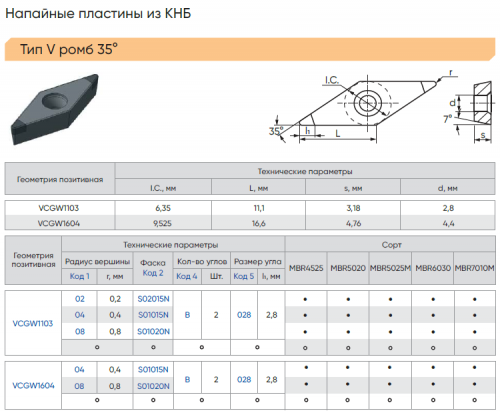Click the s value "3,18"
500x413 pixels.
pos(353,208)
